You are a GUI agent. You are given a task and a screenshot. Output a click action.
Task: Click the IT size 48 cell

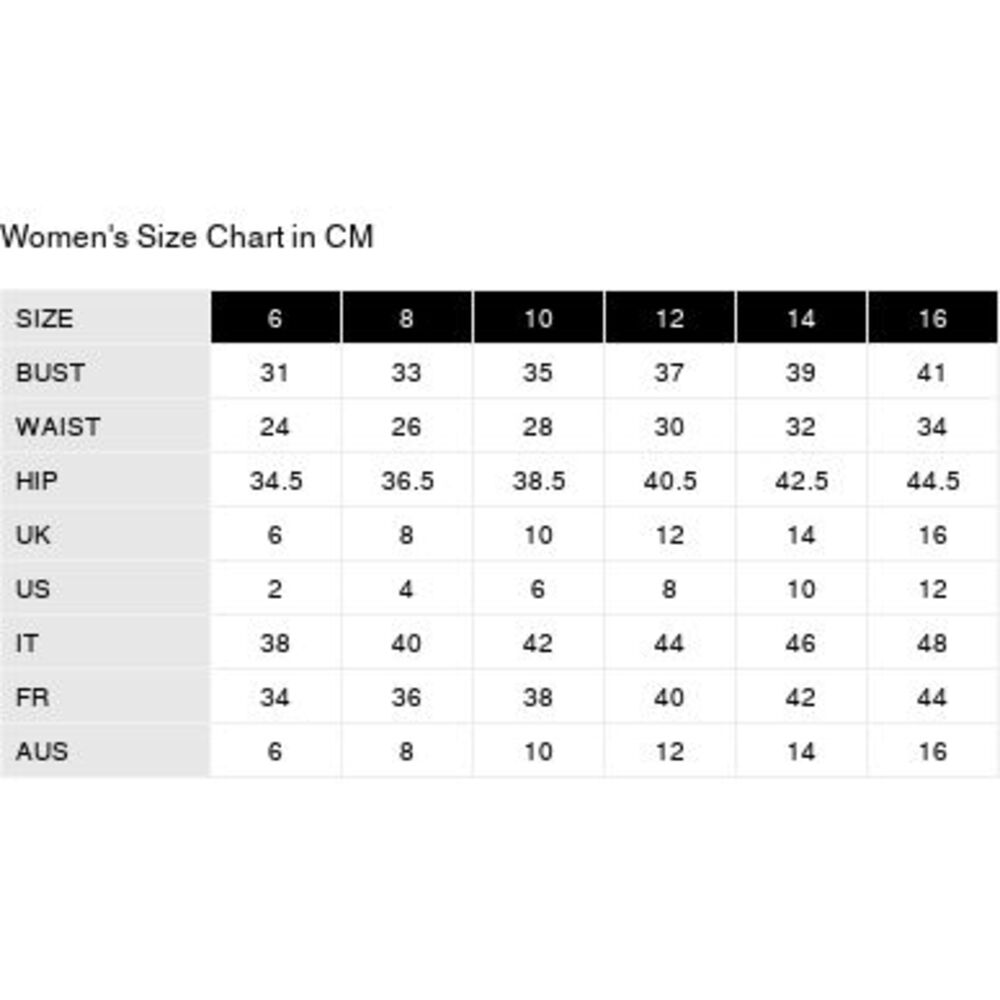tap(932, 643)
